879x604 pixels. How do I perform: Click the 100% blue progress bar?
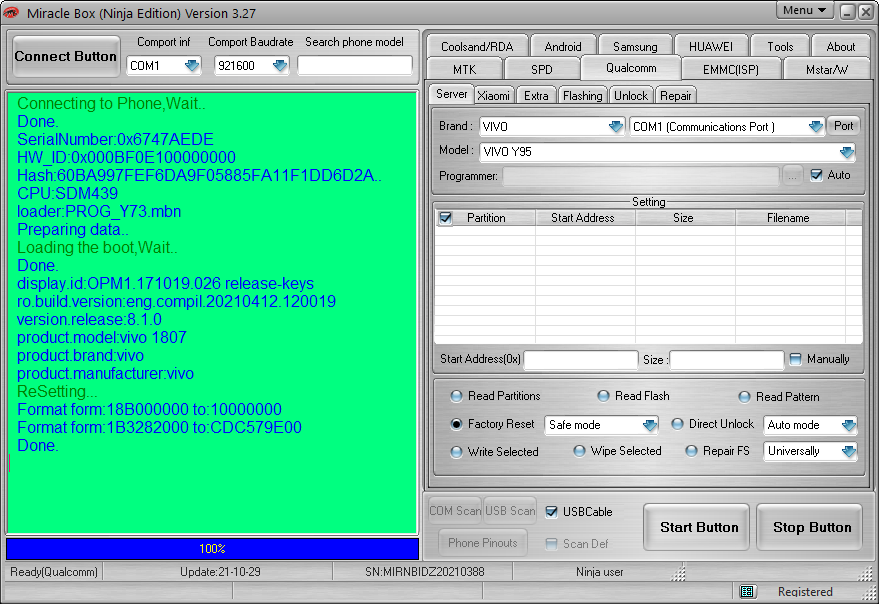point(212,548)
